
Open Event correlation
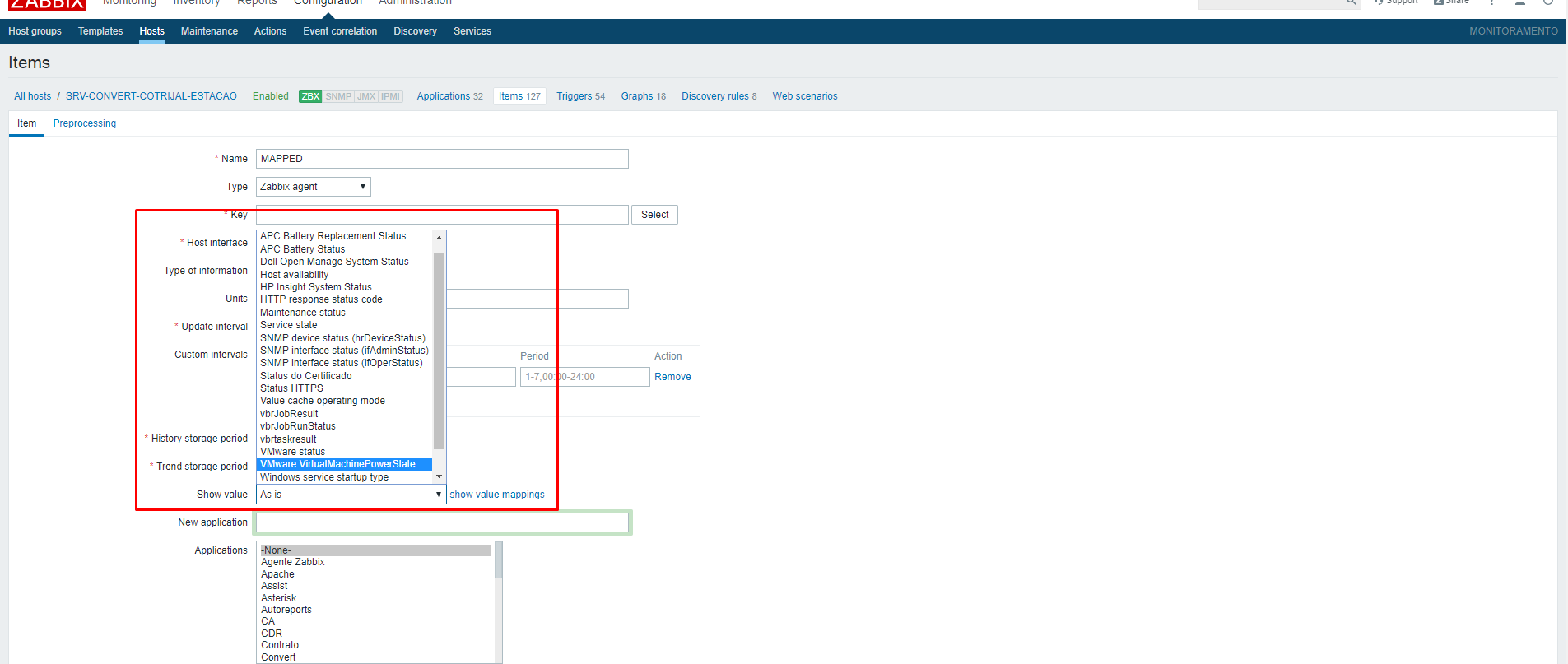340,31
